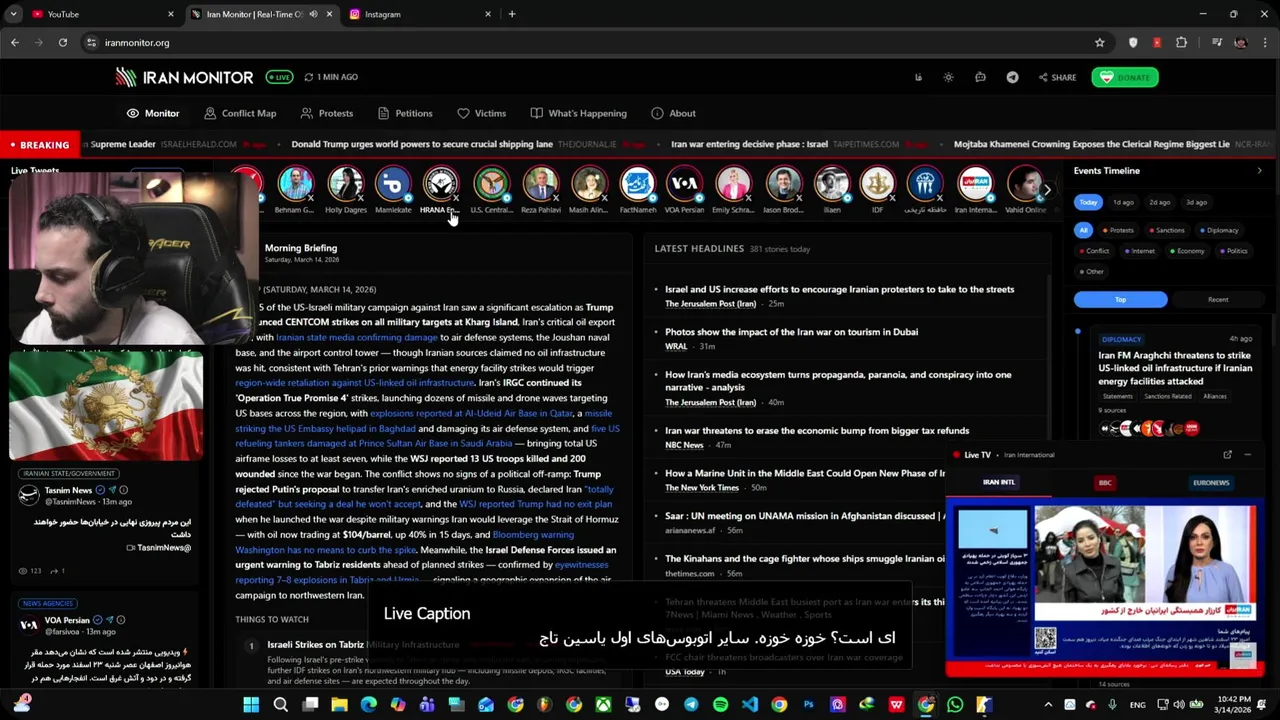
Task: Open WhatsApp from the taskbar
Action: click(x=955, y=705)
